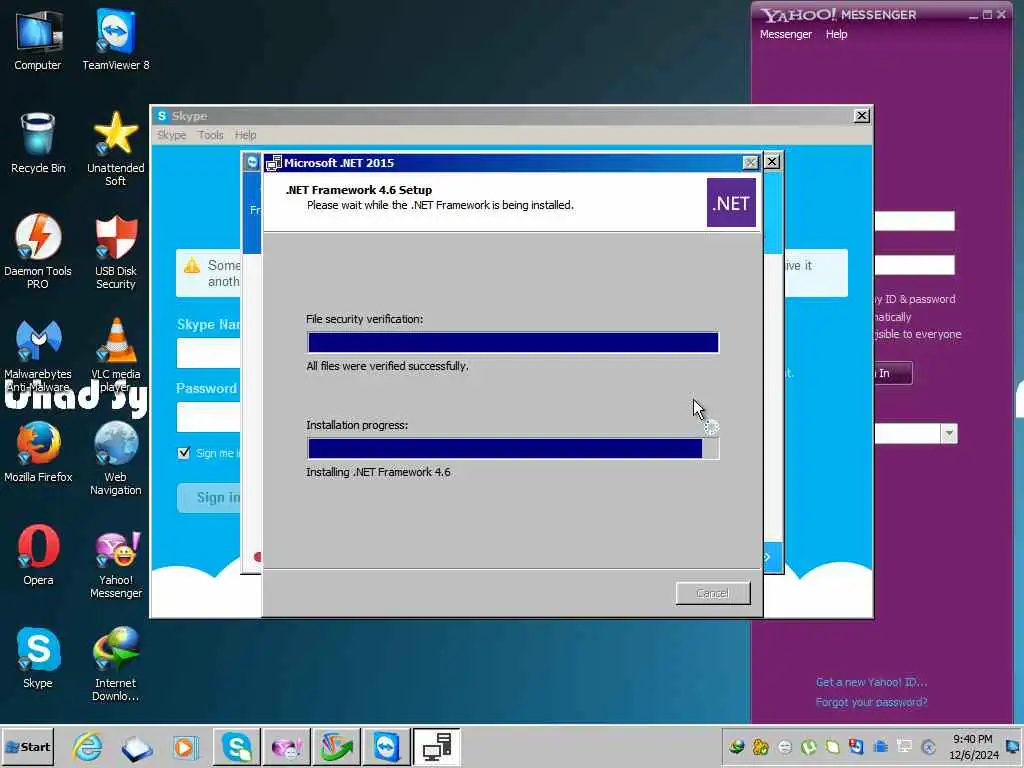Screen dimensions: 1024x768
Task: Toggle the Sign me in checkbox in Skype
Action: (x=184, y=453)
